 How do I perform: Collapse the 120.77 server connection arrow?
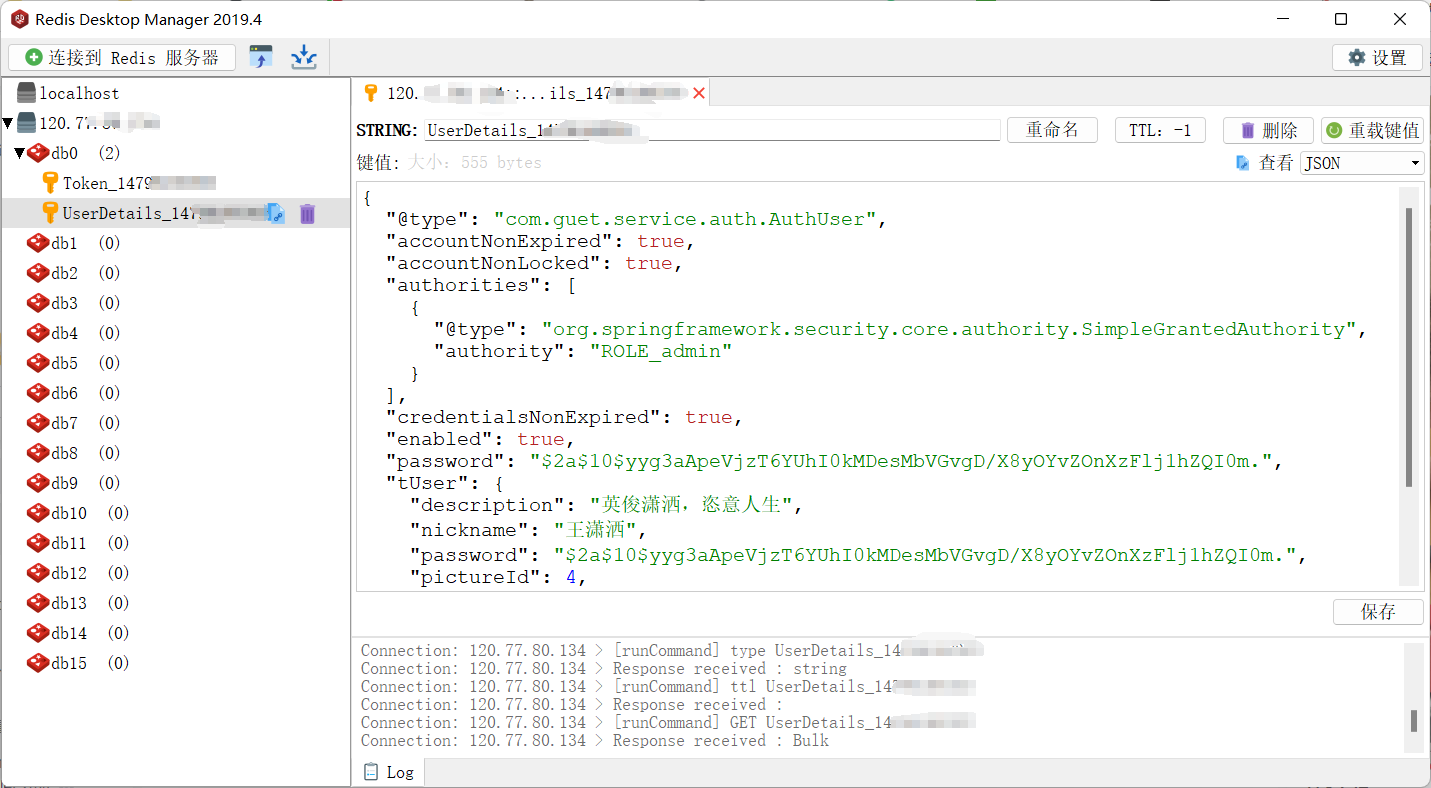click(8, 123)
